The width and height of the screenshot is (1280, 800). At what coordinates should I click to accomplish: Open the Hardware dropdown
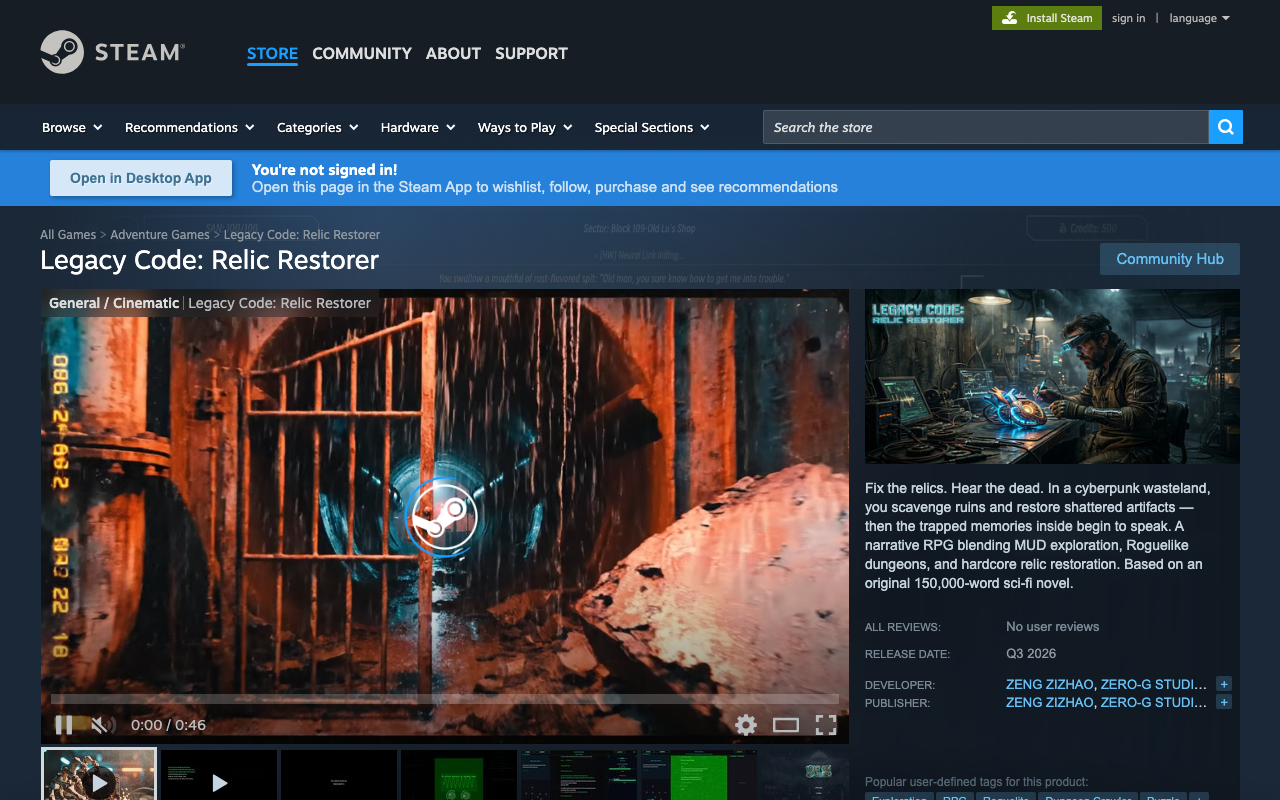[x=418, y=127]
